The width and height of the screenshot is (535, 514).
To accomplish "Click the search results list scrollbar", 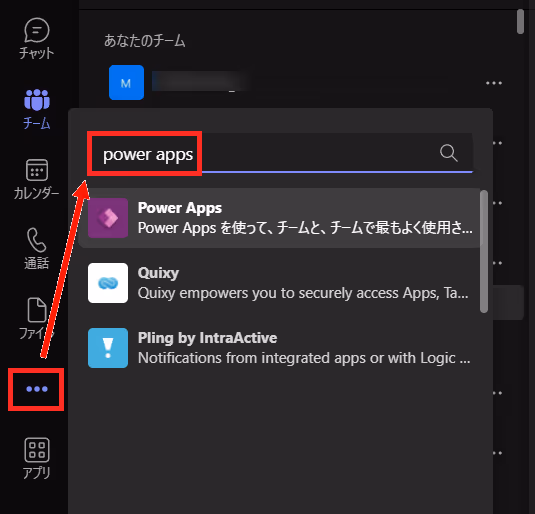I will coord(483,251).
